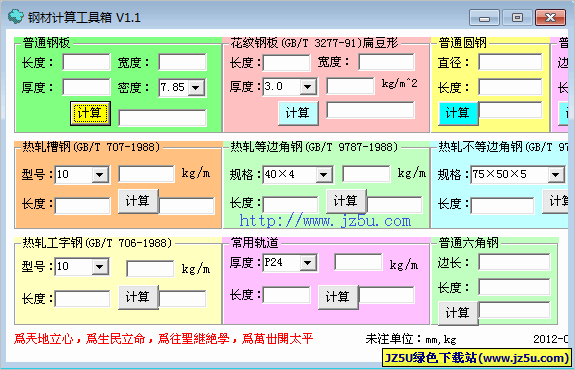
Task: Open 花纹钢板 厚度 3.0 dropdown
Action: pos(308,87)
